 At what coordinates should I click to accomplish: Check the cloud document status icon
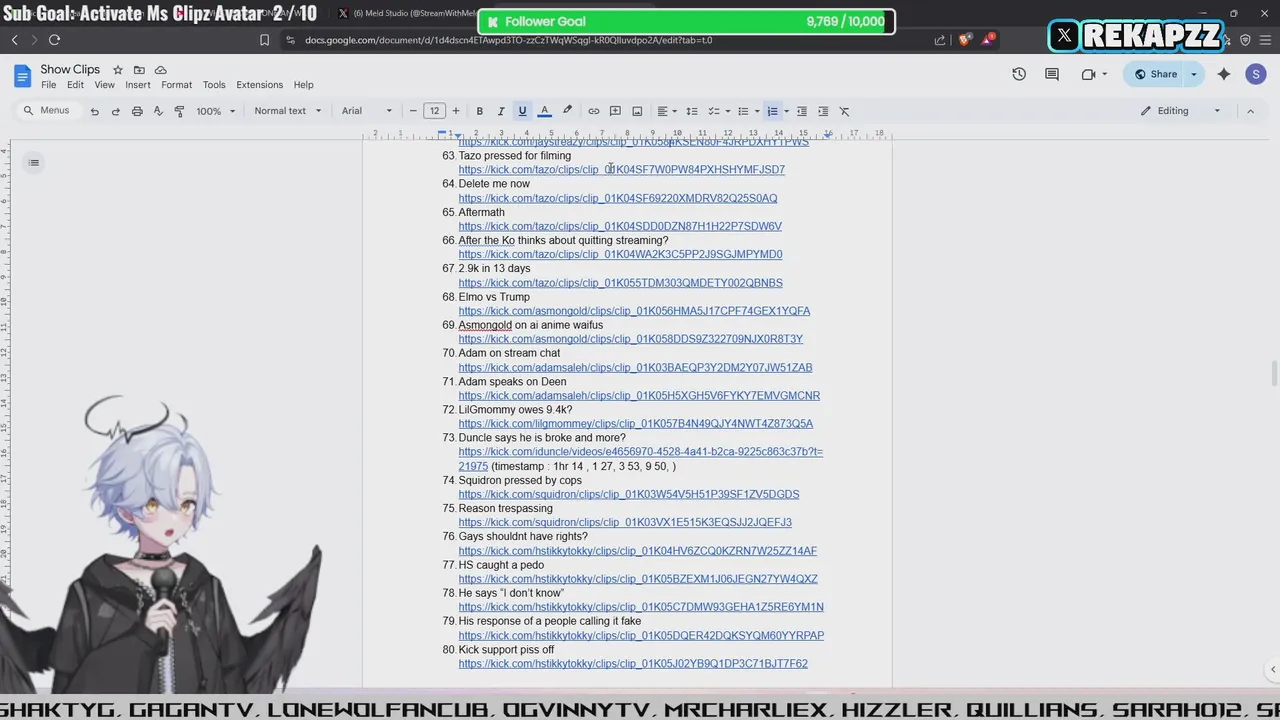coord(161,70)
